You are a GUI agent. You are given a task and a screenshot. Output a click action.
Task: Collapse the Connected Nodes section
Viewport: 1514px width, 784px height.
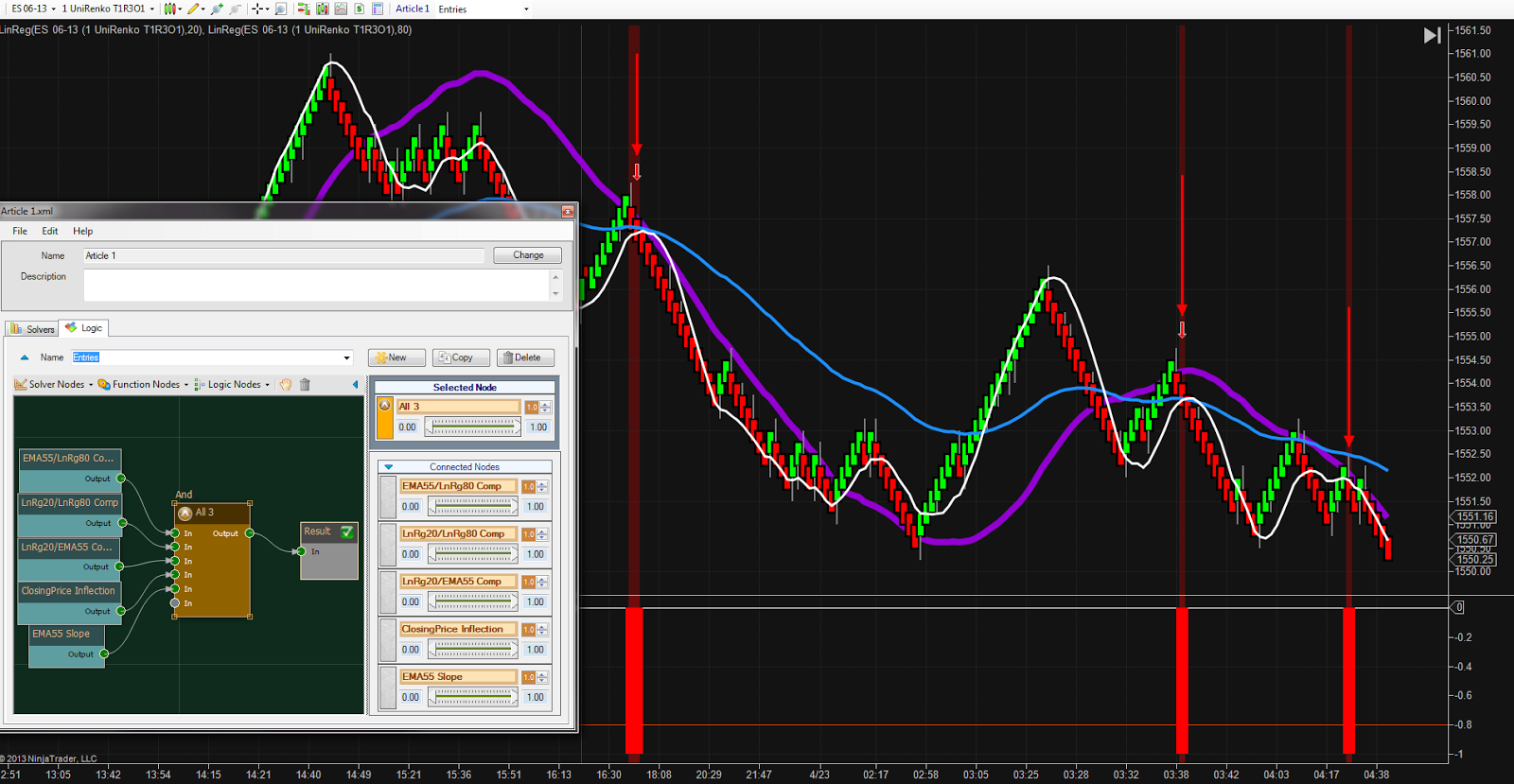click(388, 467)
